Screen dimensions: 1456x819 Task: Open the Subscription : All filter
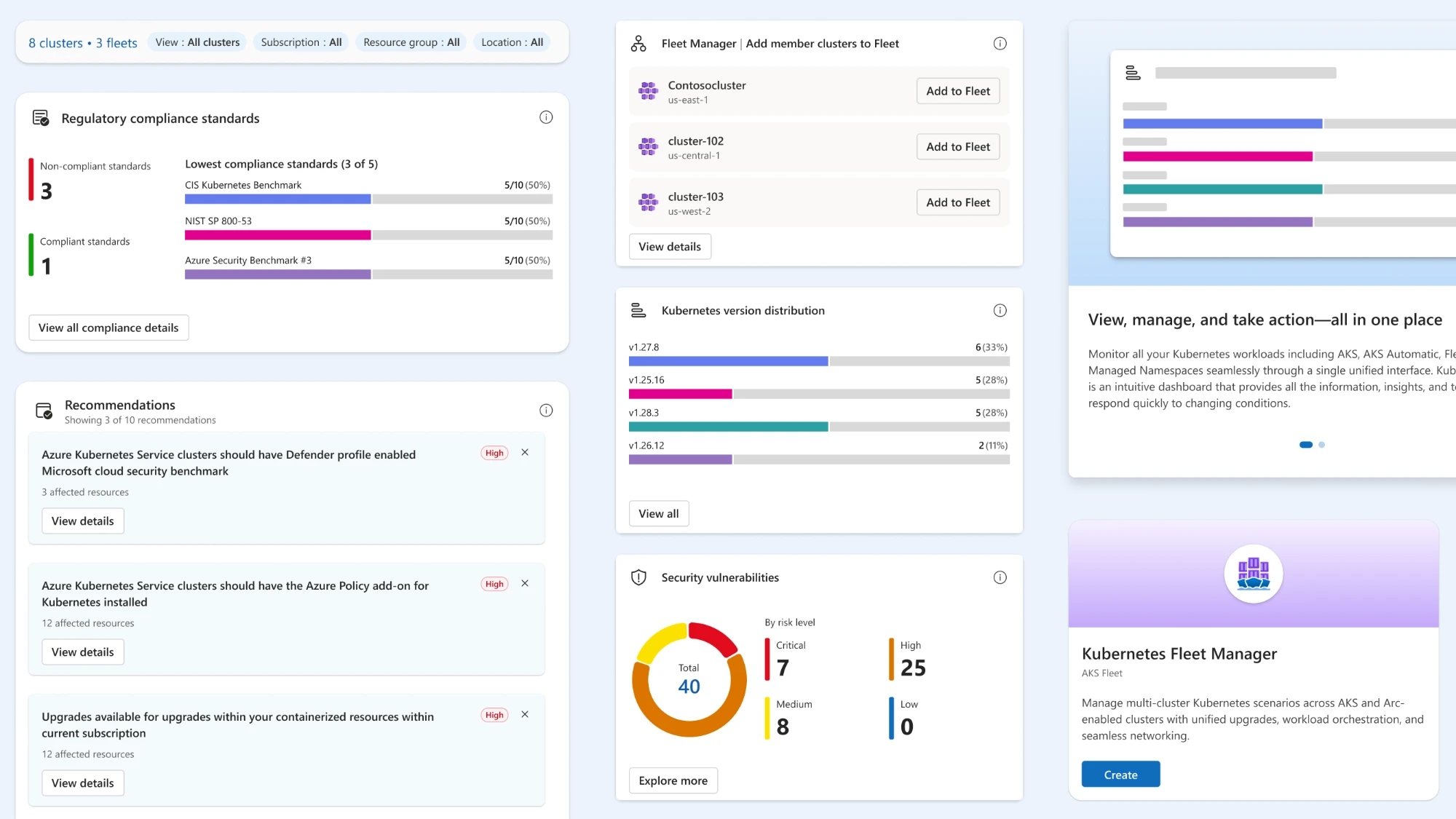[x=301, y=42]
